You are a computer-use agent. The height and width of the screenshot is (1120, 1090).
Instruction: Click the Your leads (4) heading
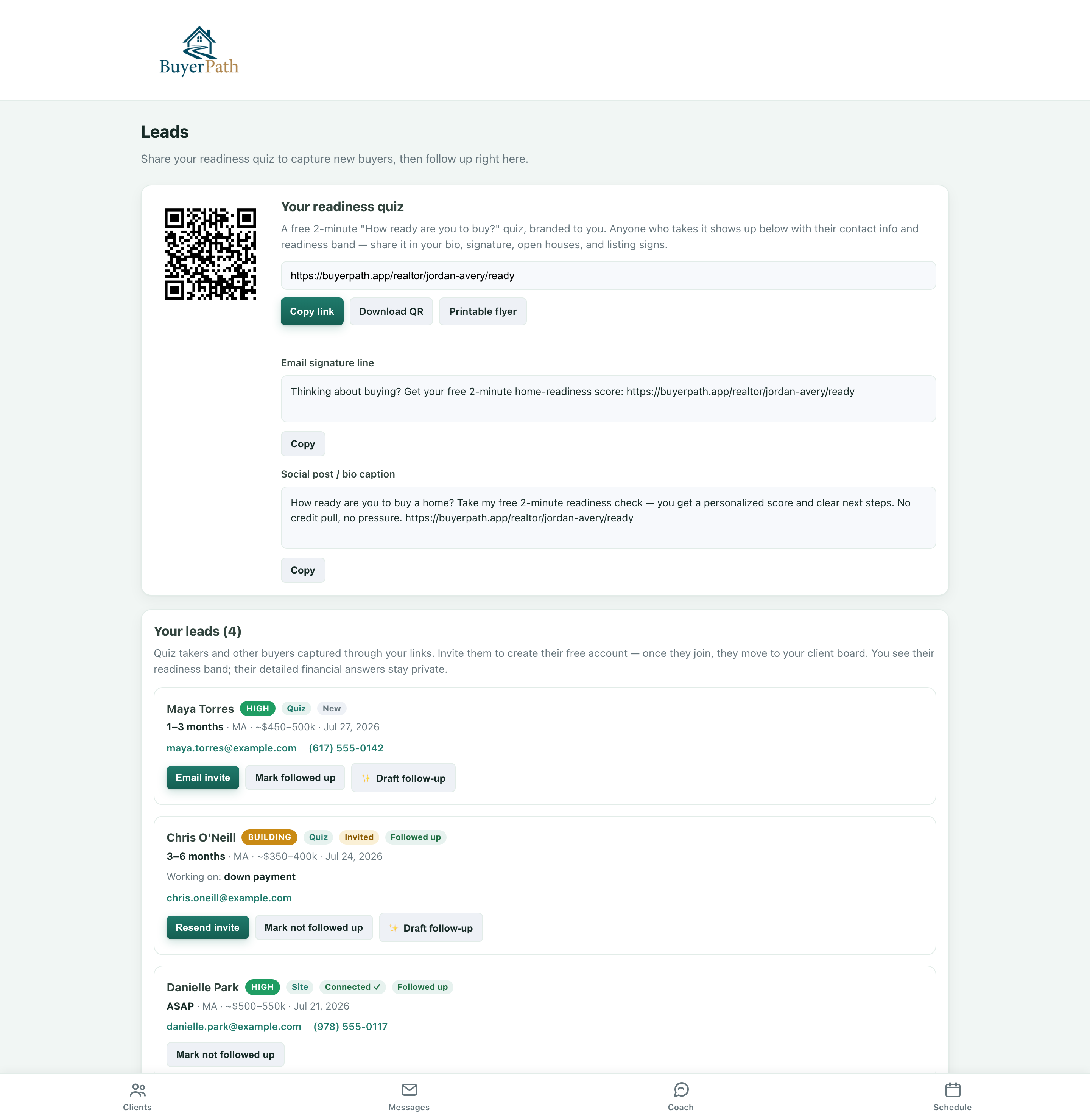click(x=198, y=631)
